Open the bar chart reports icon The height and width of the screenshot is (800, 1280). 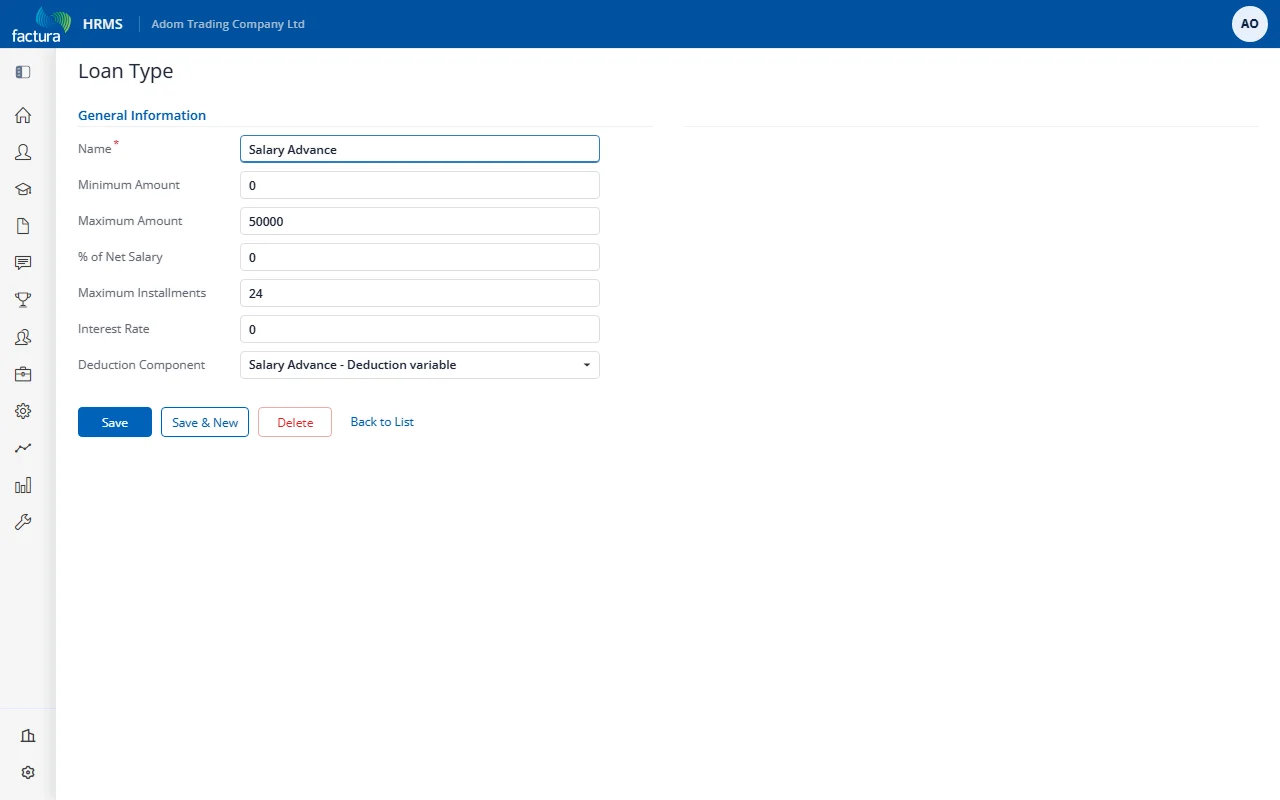23,485
